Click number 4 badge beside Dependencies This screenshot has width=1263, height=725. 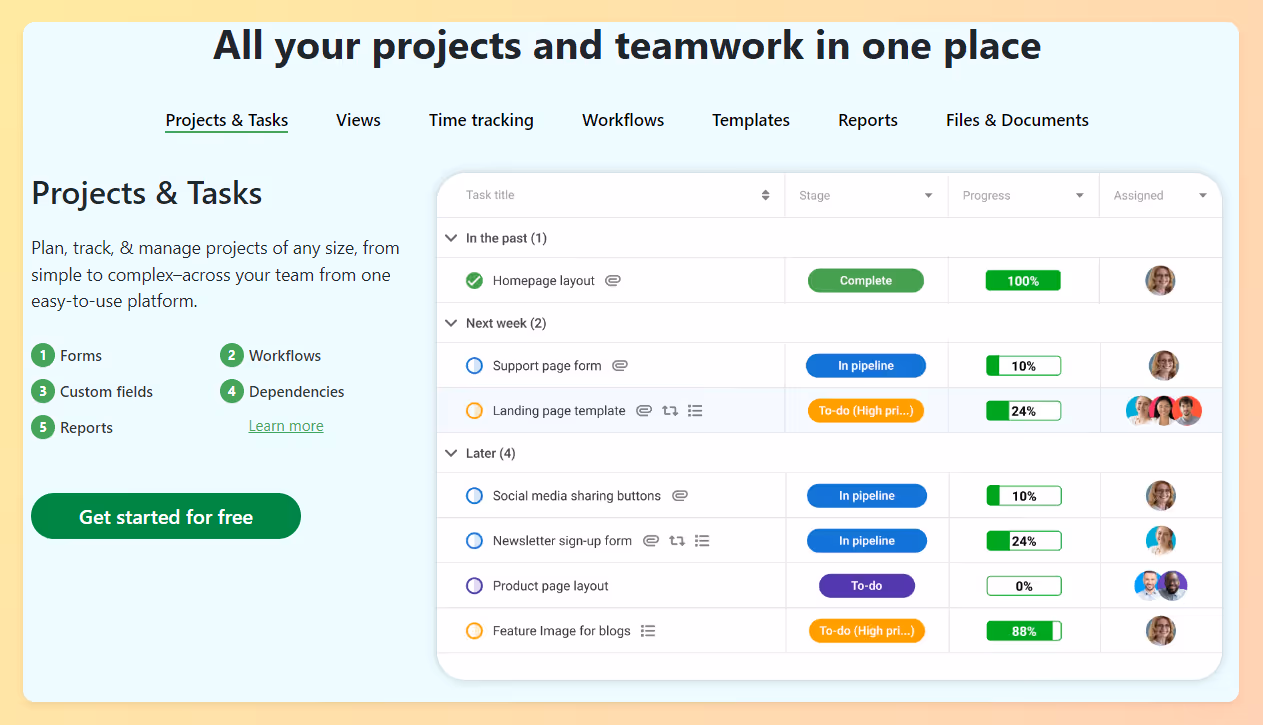tap(232, 392)
